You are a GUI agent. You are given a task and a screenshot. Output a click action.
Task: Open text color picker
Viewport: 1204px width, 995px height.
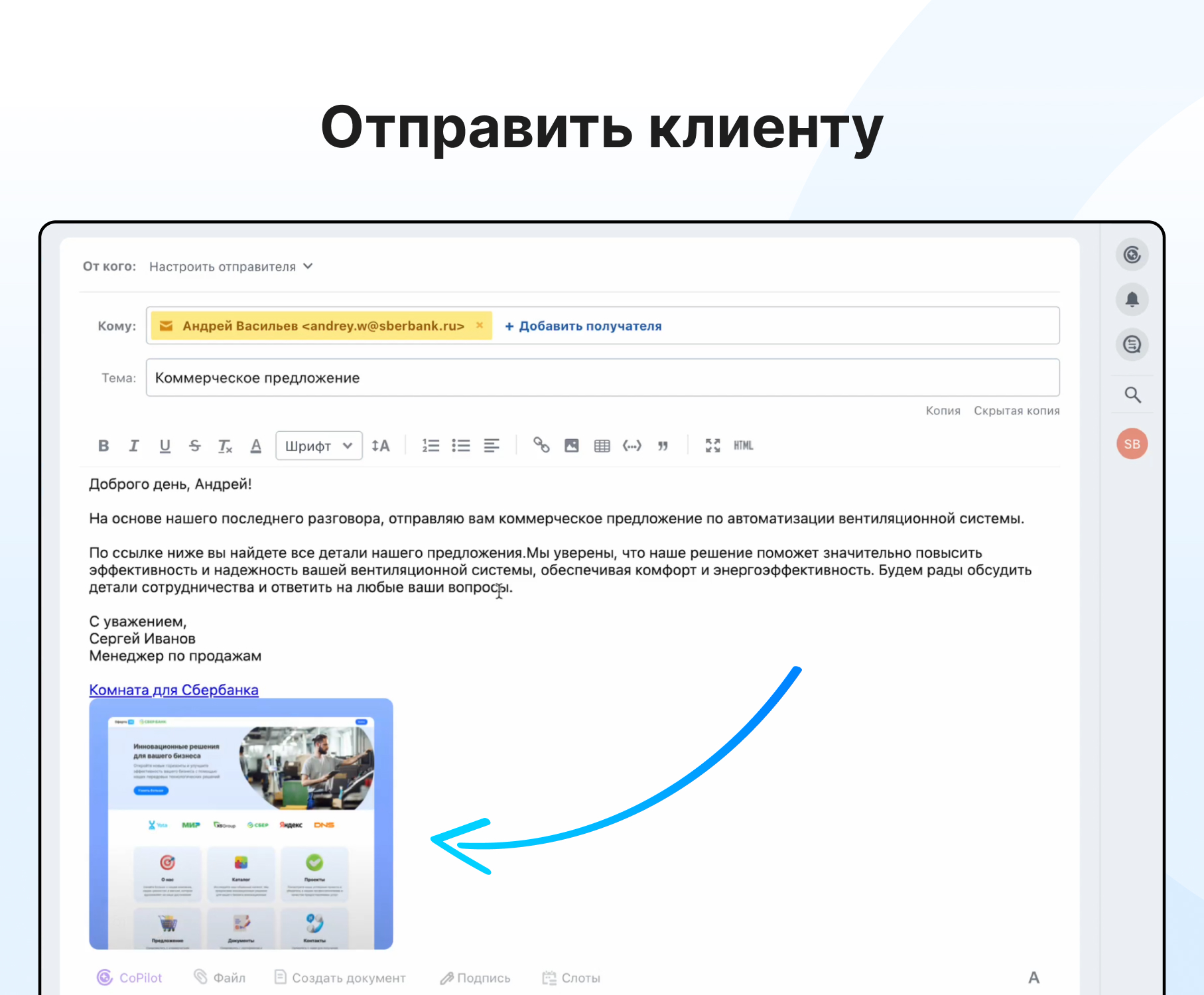256,446
